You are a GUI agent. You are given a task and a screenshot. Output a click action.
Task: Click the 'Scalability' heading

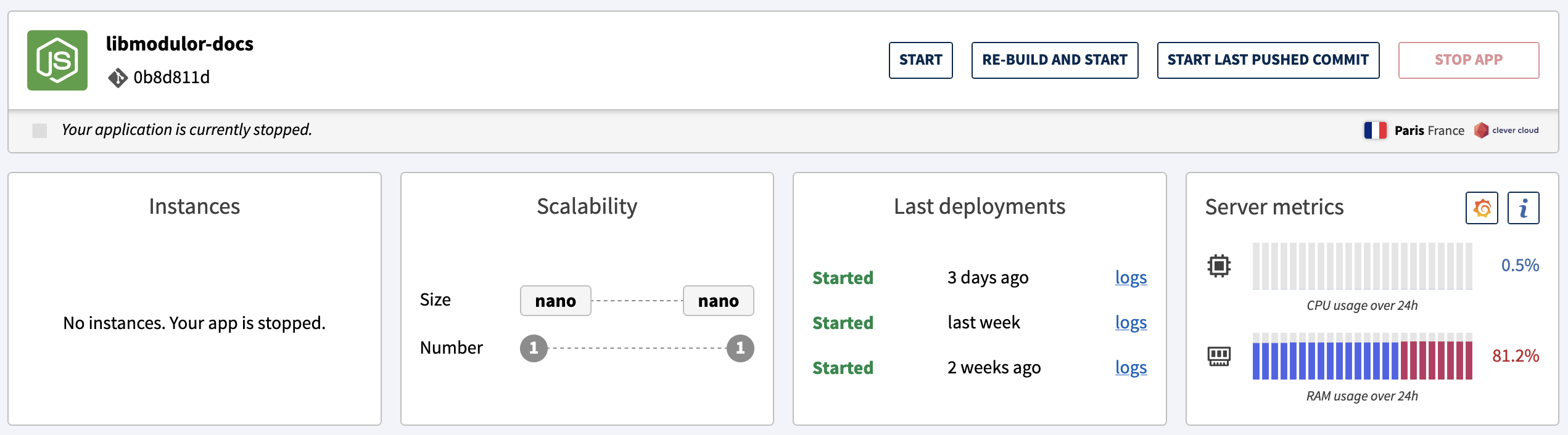(x=587, y=207)
